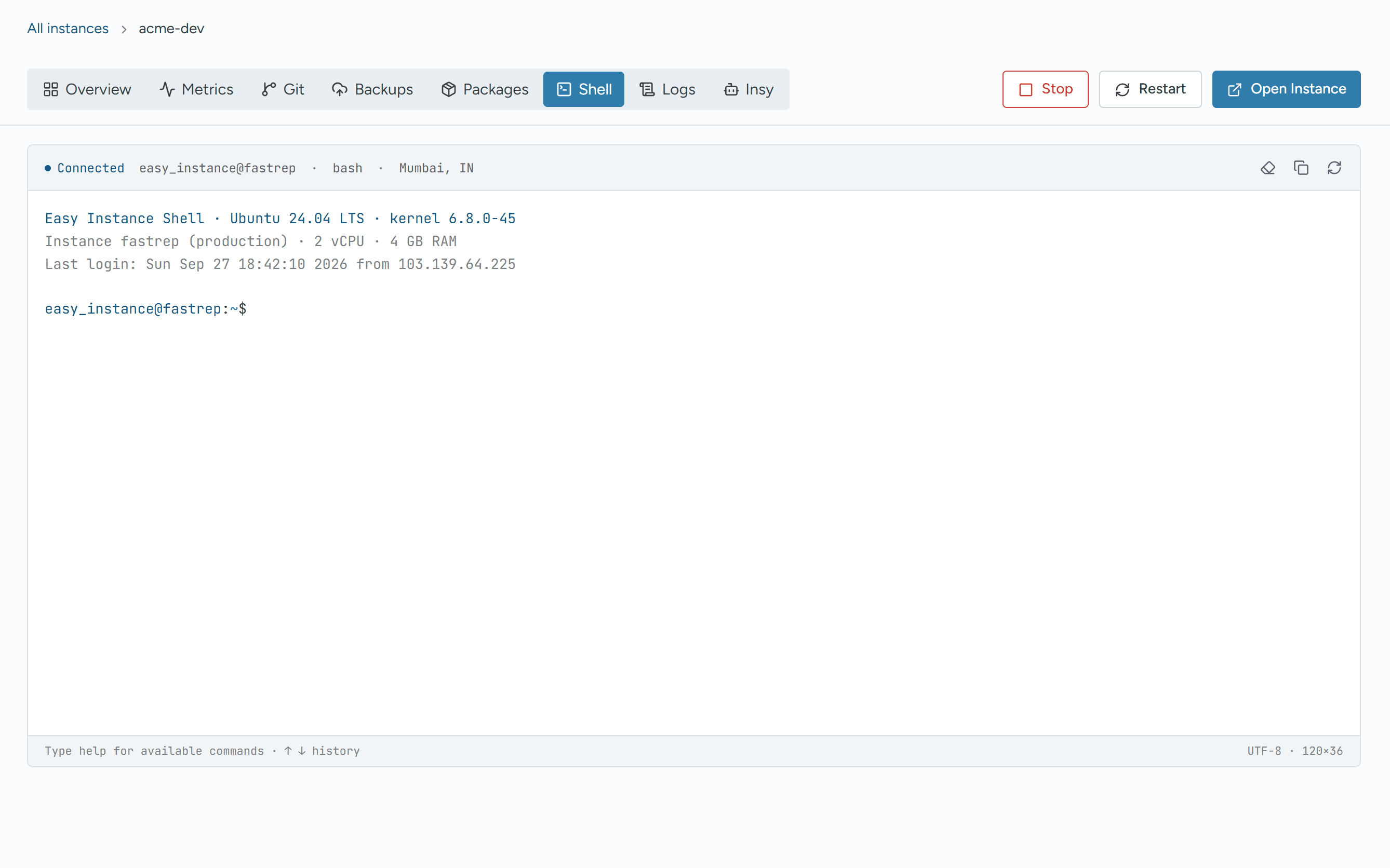Click the bash label in header

[x=347, y=168]
